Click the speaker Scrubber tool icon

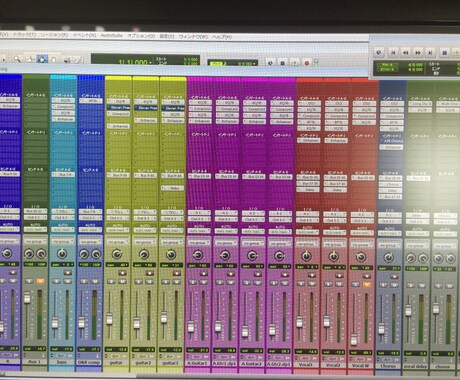click(67, 60)
